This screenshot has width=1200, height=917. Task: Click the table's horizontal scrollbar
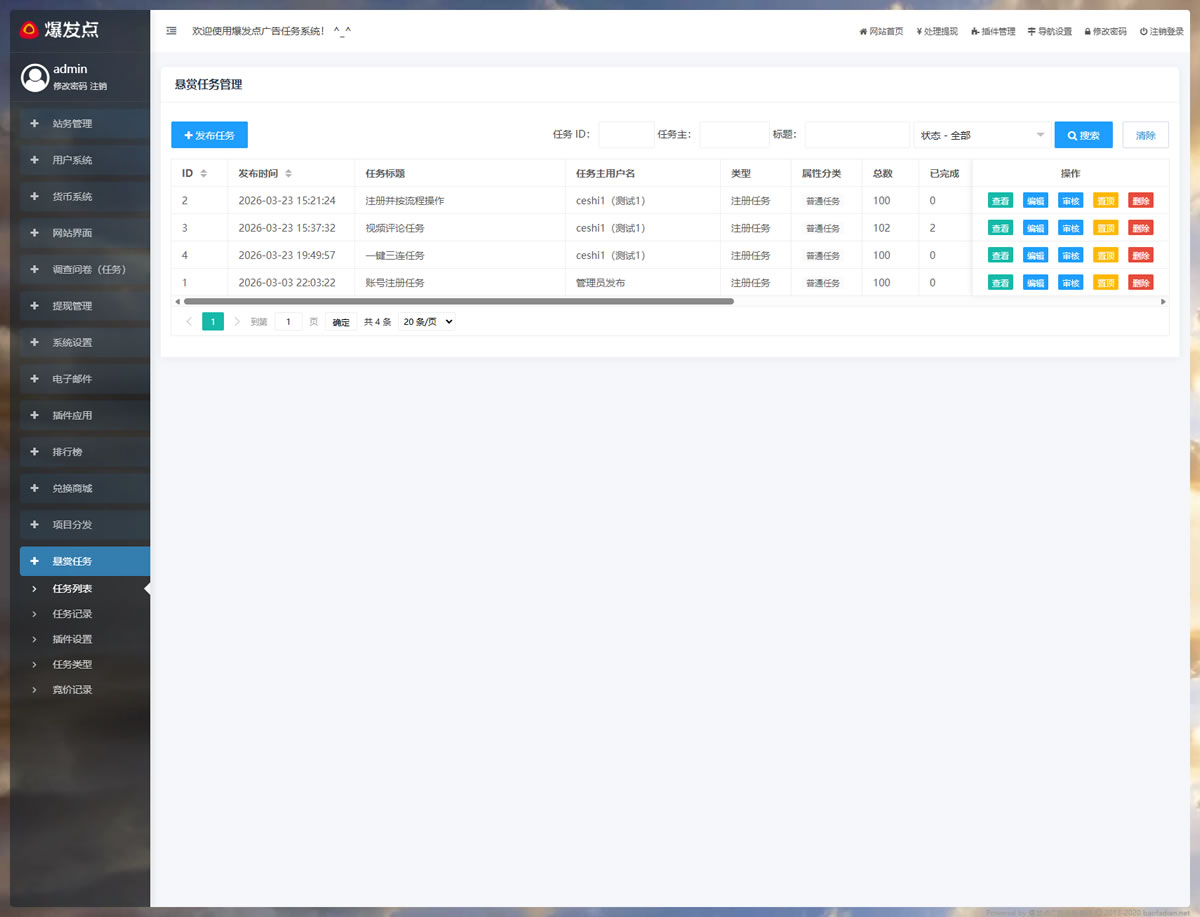[x=458, y=301]
